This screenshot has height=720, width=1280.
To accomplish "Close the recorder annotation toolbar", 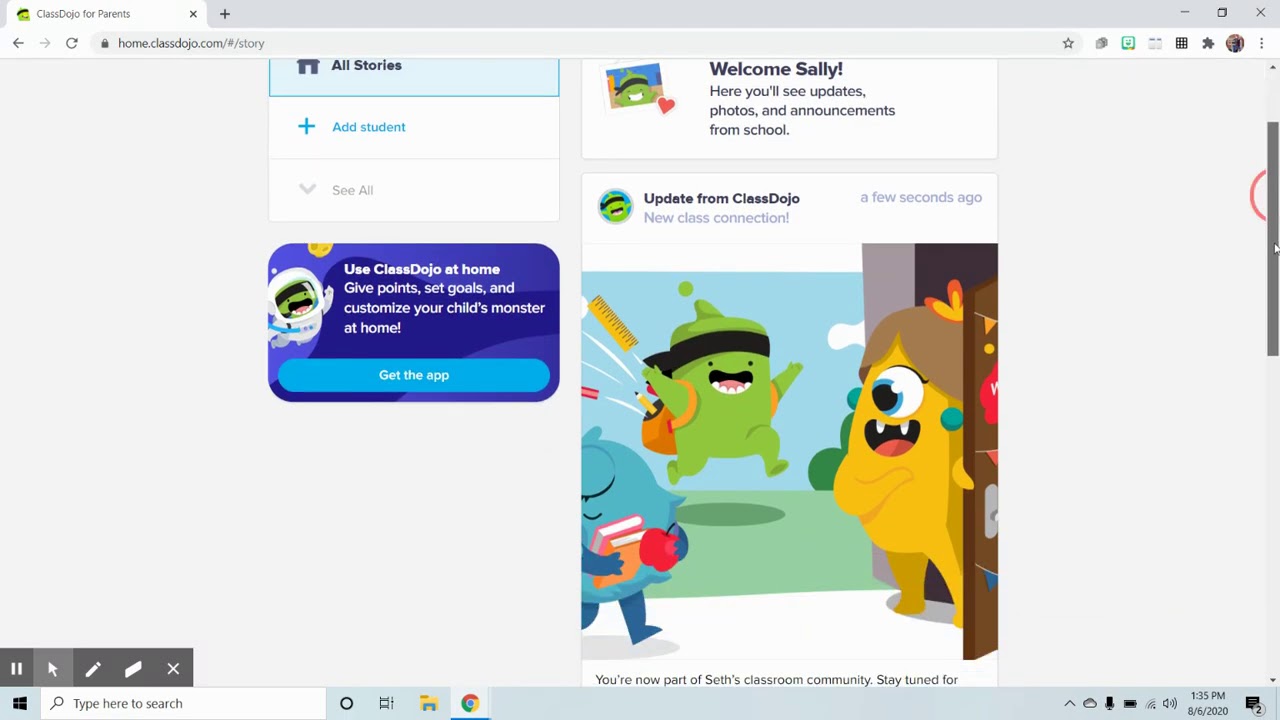I will [x=173, y=669].
